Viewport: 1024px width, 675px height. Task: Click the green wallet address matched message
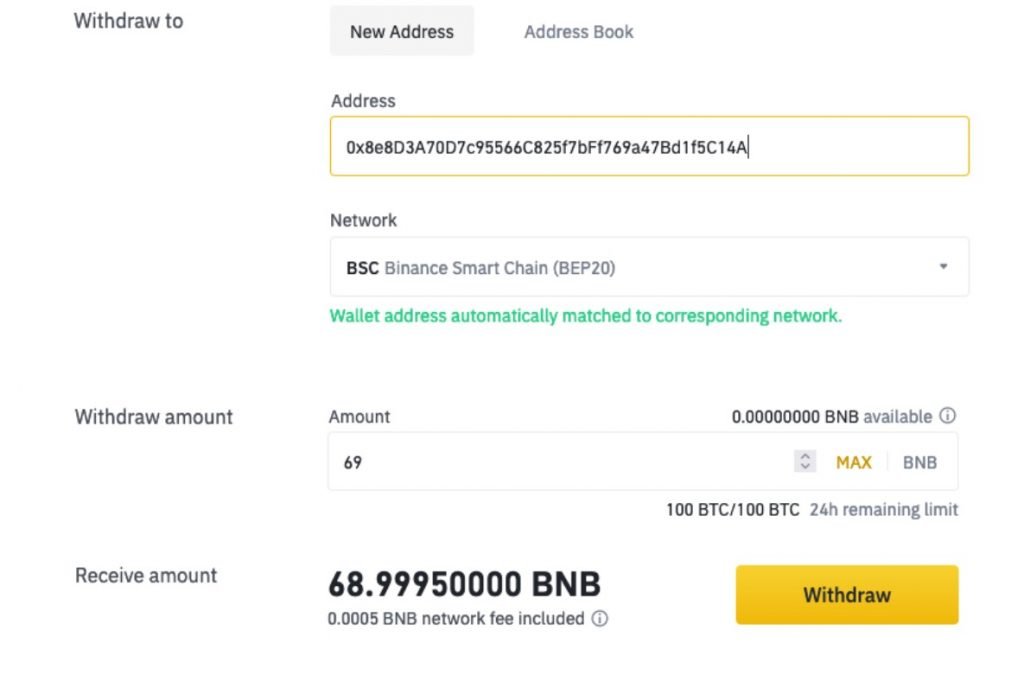point(586,316)
